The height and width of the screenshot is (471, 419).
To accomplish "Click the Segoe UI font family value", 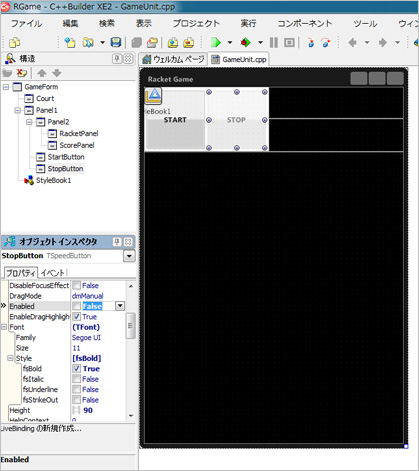I will [x=99, y=338].
